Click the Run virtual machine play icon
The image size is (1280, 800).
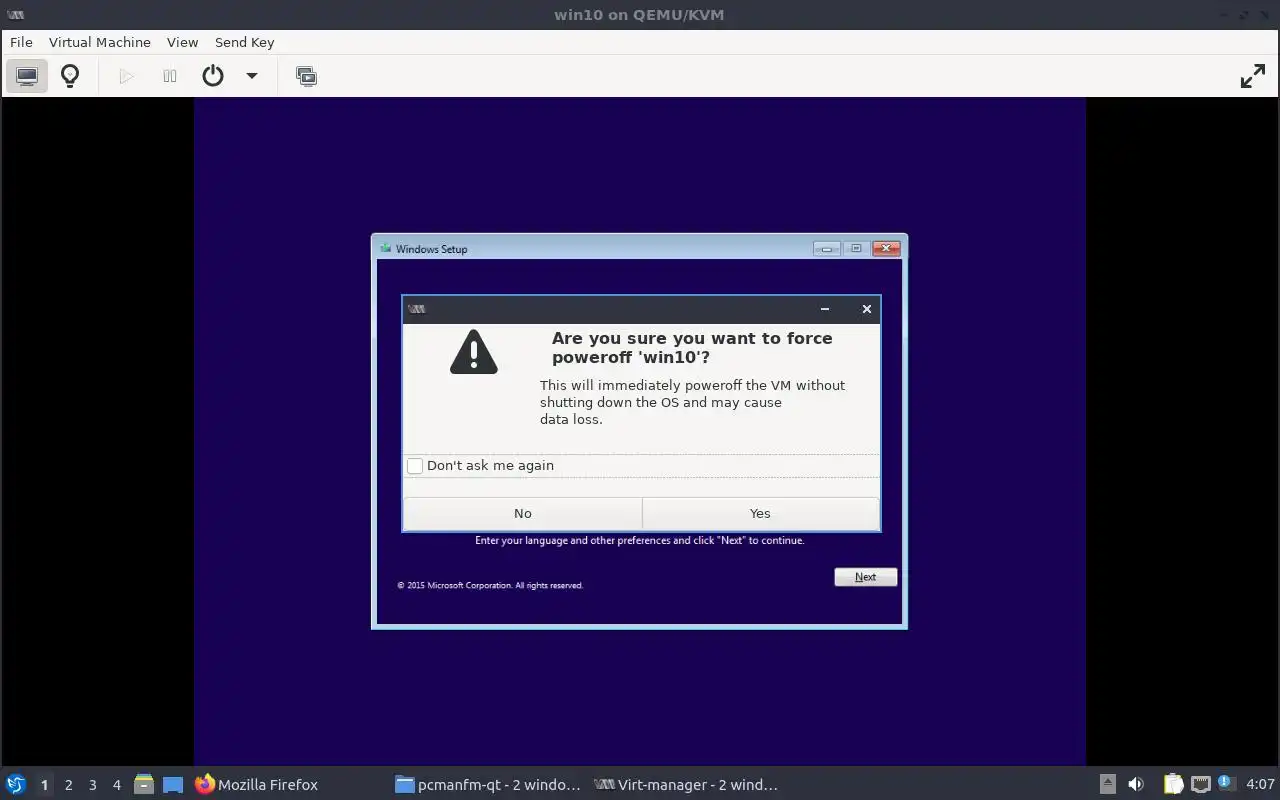(x=126, y=76)
